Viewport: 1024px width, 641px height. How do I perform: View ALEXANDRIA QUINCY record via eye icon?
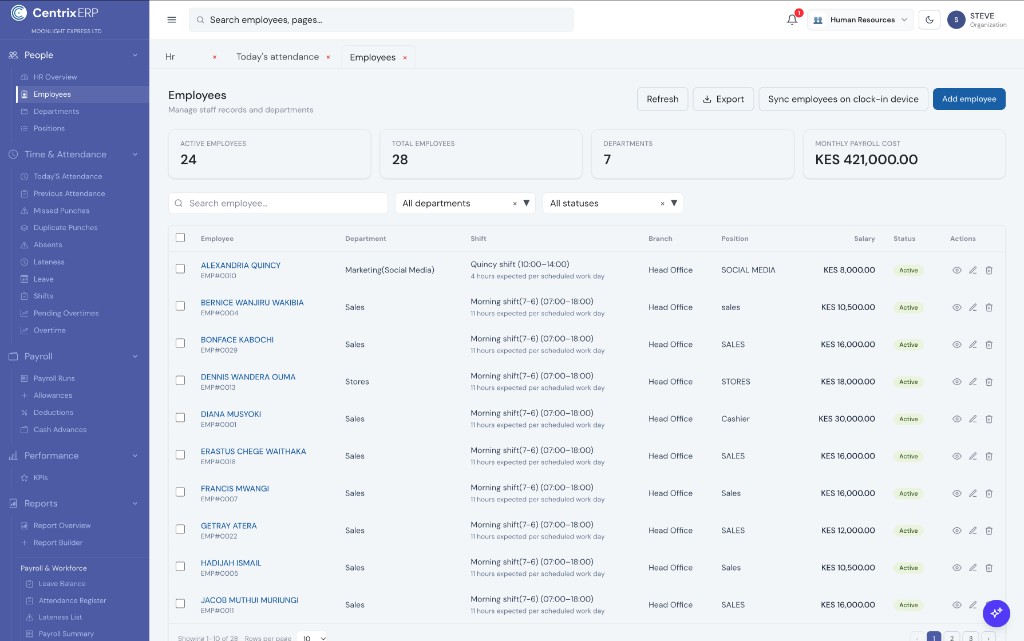pyautogui.click(x=957, y=270)
